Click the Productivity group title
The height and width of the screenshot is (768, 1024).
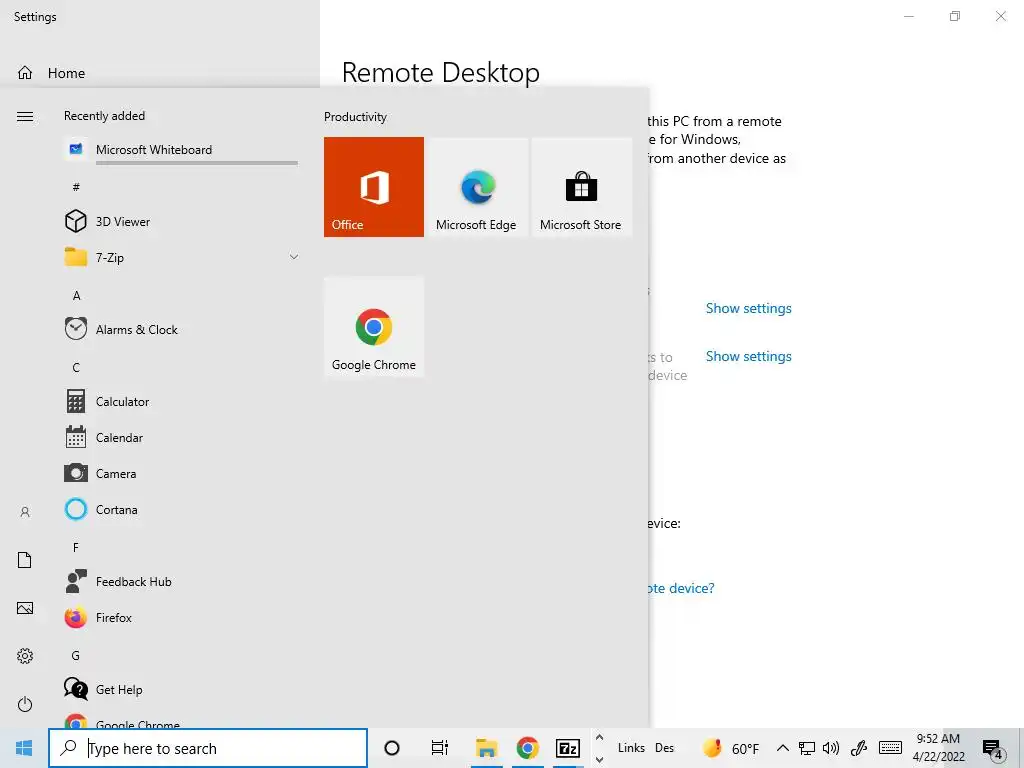click(x=355, y=117)
